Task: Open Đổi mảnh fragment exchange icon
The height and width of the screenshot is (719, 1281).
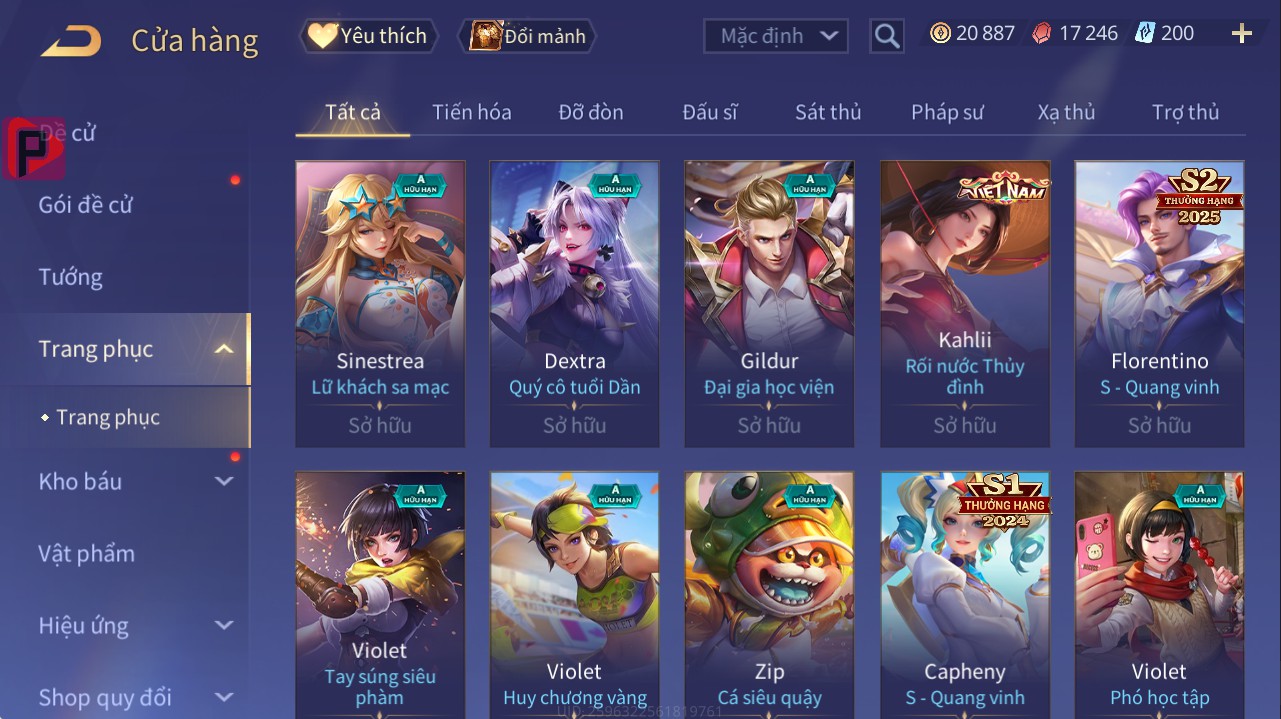Action: [x=526, y=36]
